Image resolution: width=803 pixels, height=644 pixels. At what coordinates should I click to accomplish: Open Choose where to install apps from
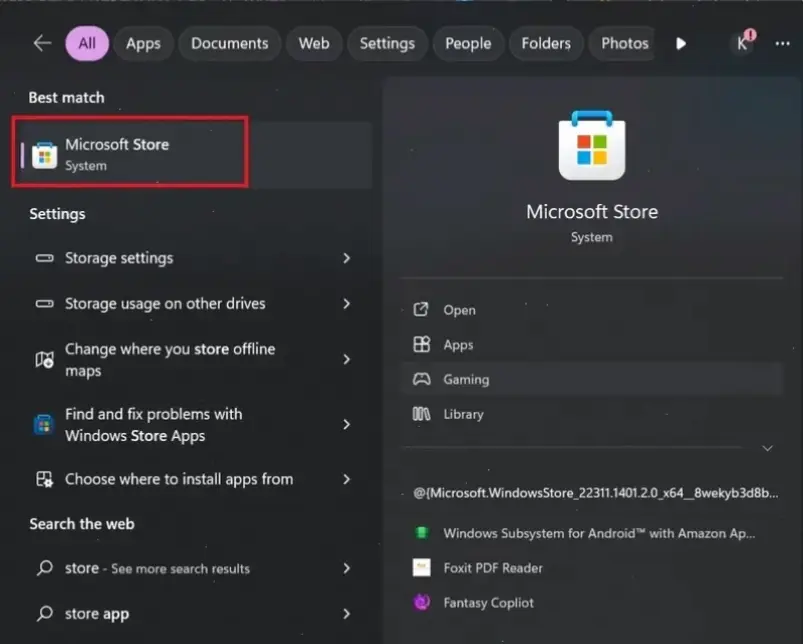(179, 479)
